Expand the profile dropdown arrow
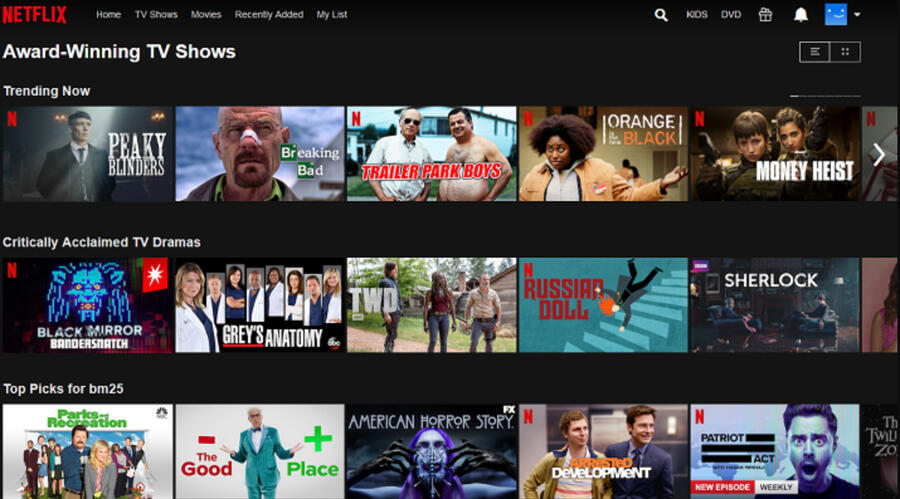Image resolution: width=900 pixels, height=499 pixels. [x=857, y=15]
